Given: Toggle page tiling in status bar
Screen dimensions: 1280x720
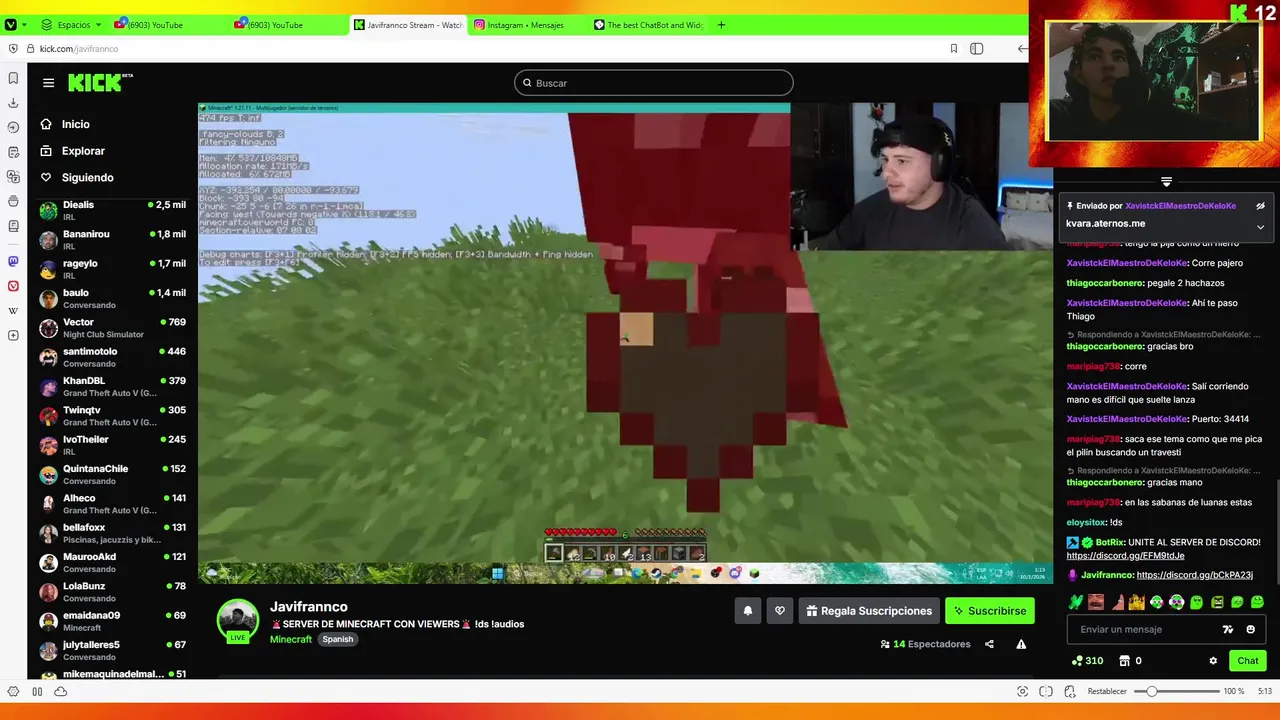Looking at the screenshot, I should [x=1045, y=691].
